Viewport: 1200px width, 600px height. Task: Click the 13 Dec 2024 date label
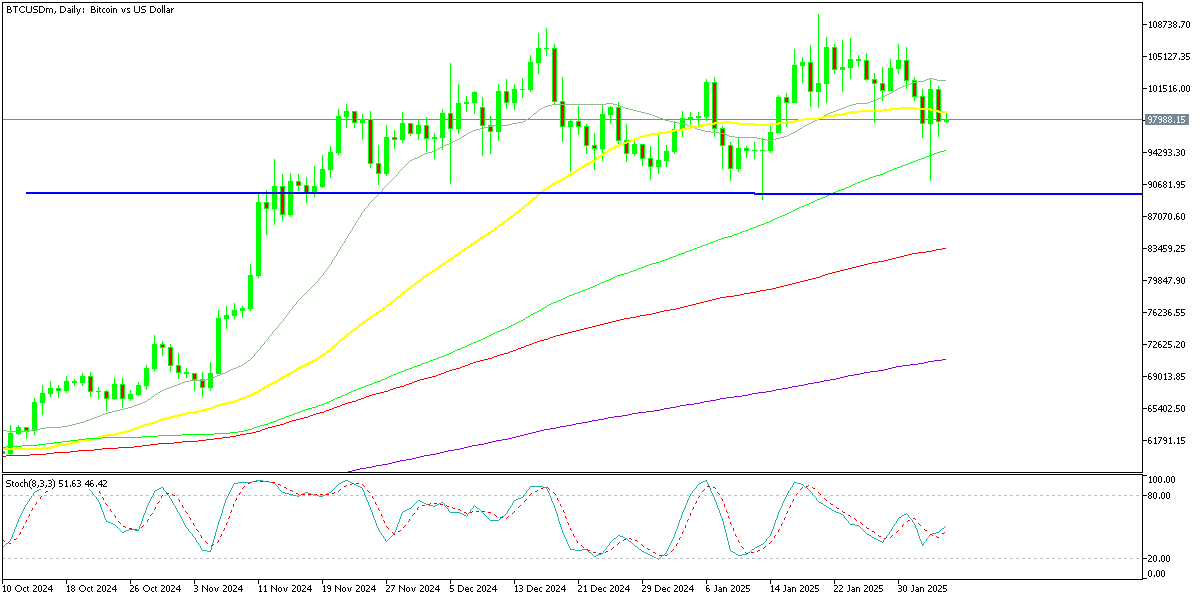pyautogui.click(x=540, y=589)
